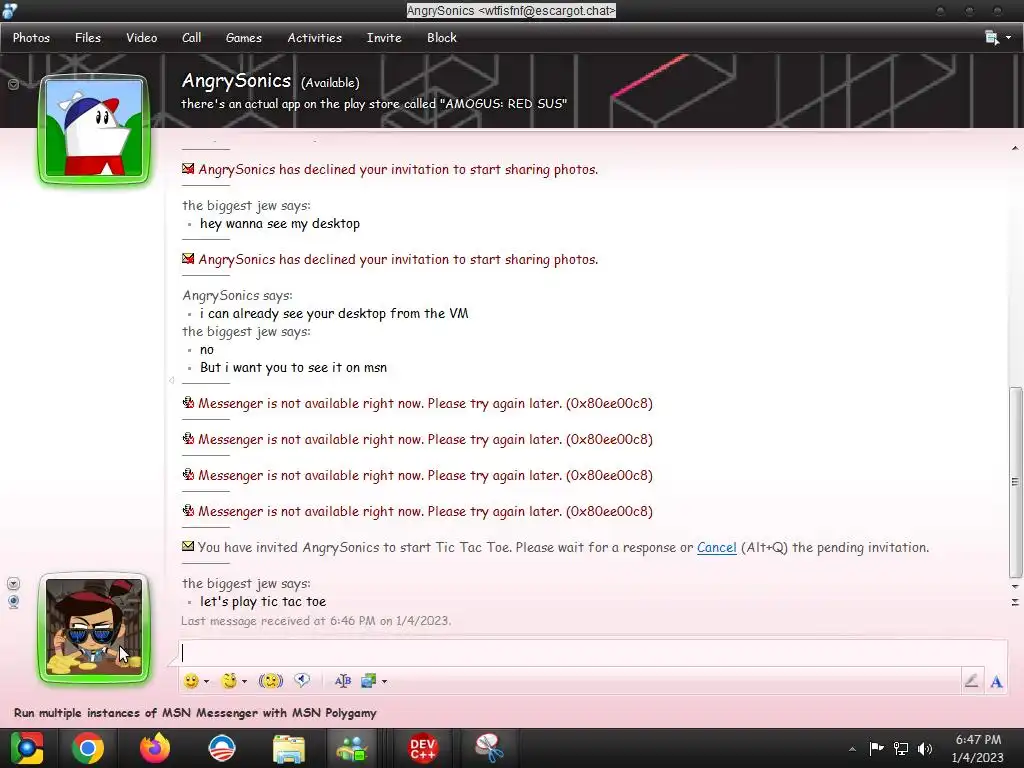
Task: Open Dev-C++ from the taskbar
Action: point(423,748)
